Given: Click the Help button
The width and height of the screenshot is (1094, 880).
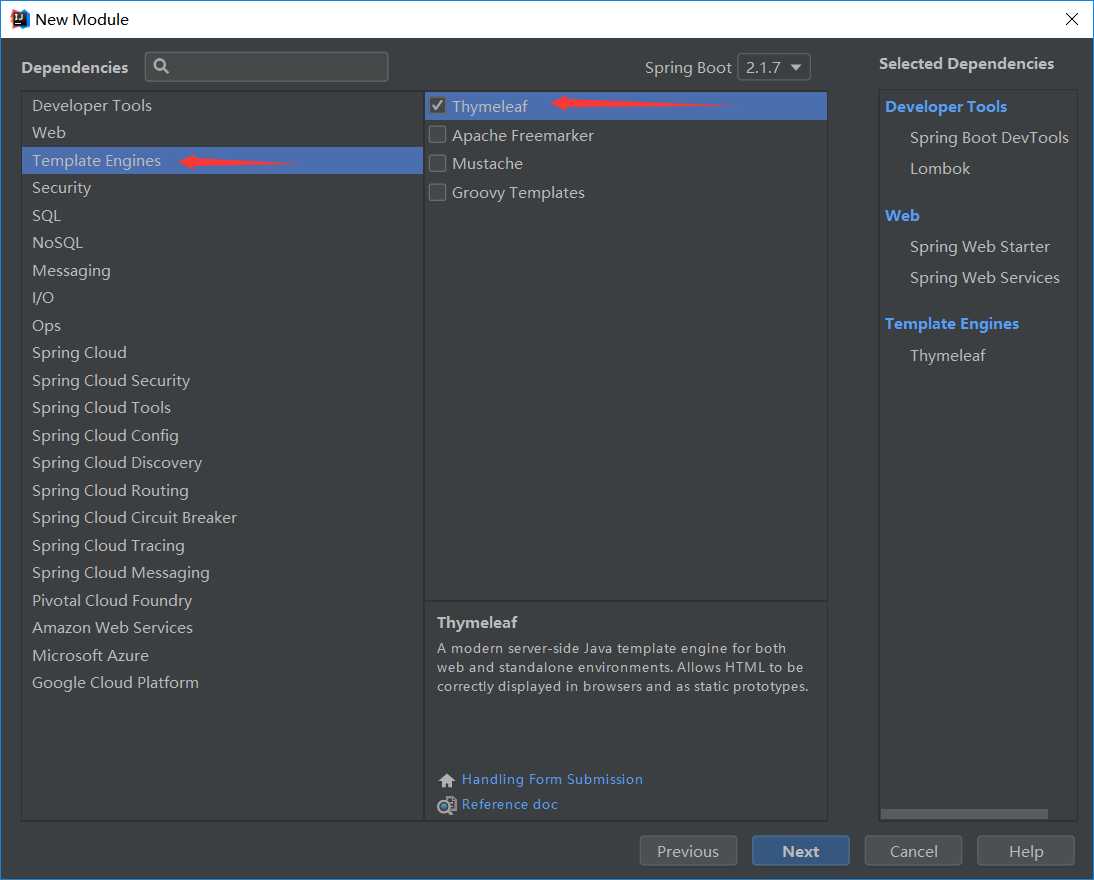Looking at the screenshot, I should pos(1026,851).
